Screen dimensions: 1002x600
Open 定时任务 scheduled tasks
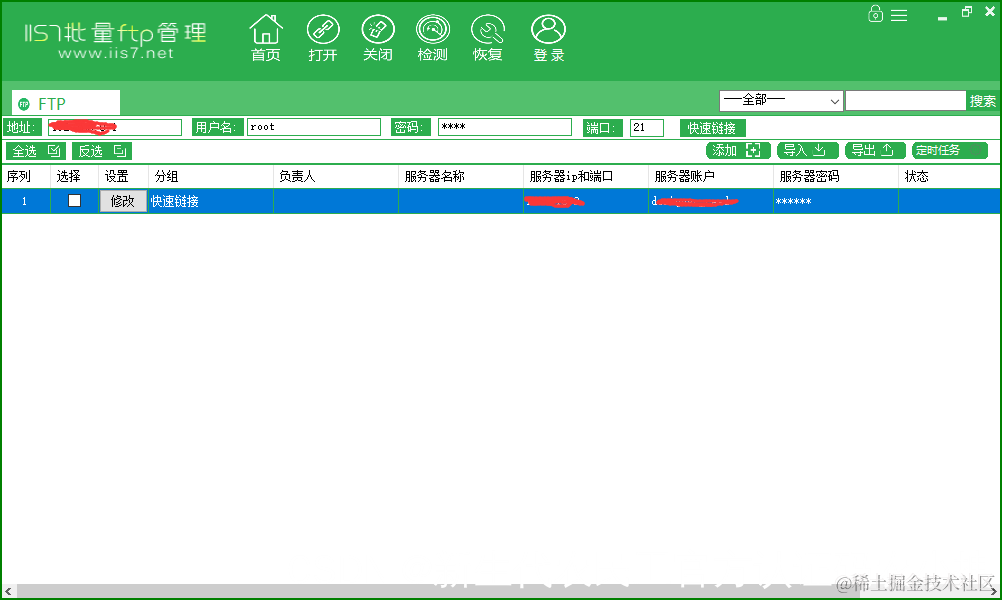coord(950,150)
